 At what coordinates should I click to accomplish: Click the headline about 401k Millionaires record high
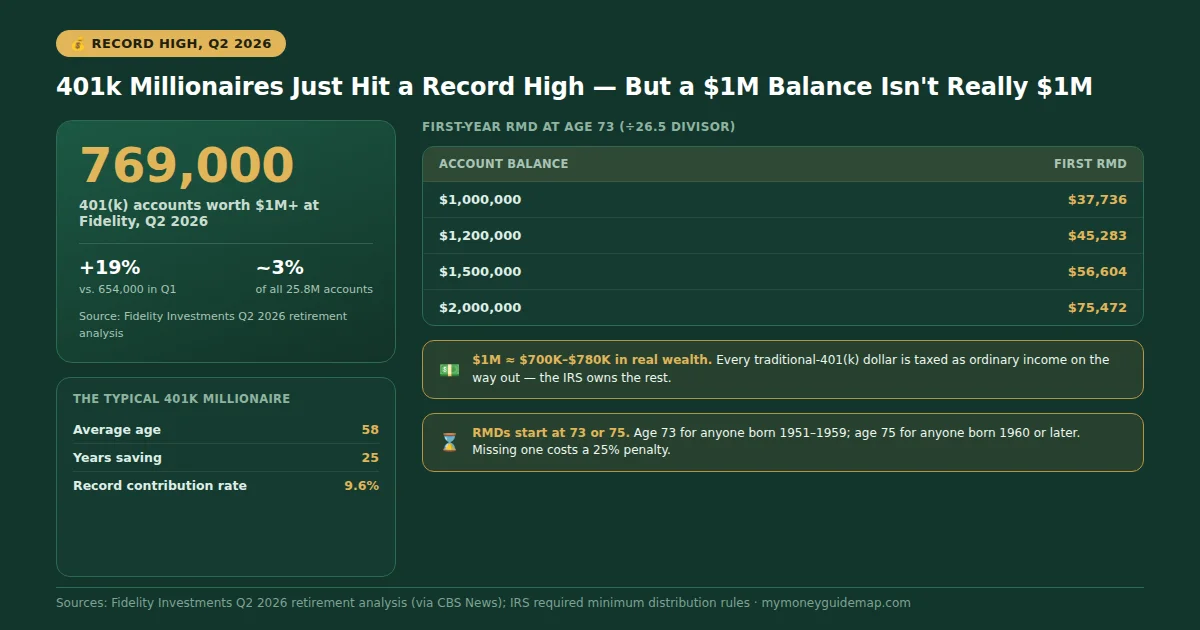click(574, 87)
